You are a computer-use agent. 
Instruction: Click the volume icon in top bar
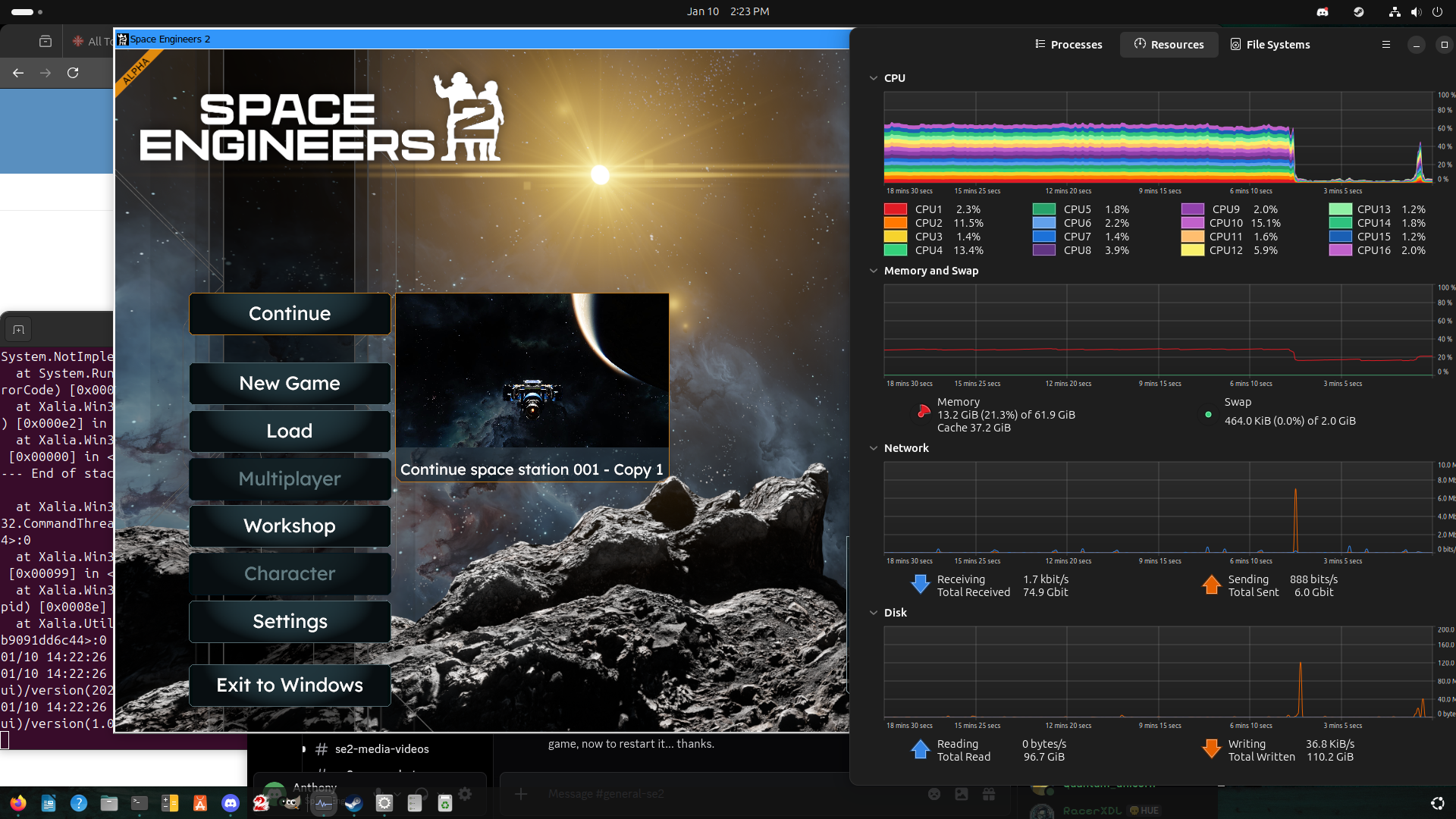tap(1416, 12)
